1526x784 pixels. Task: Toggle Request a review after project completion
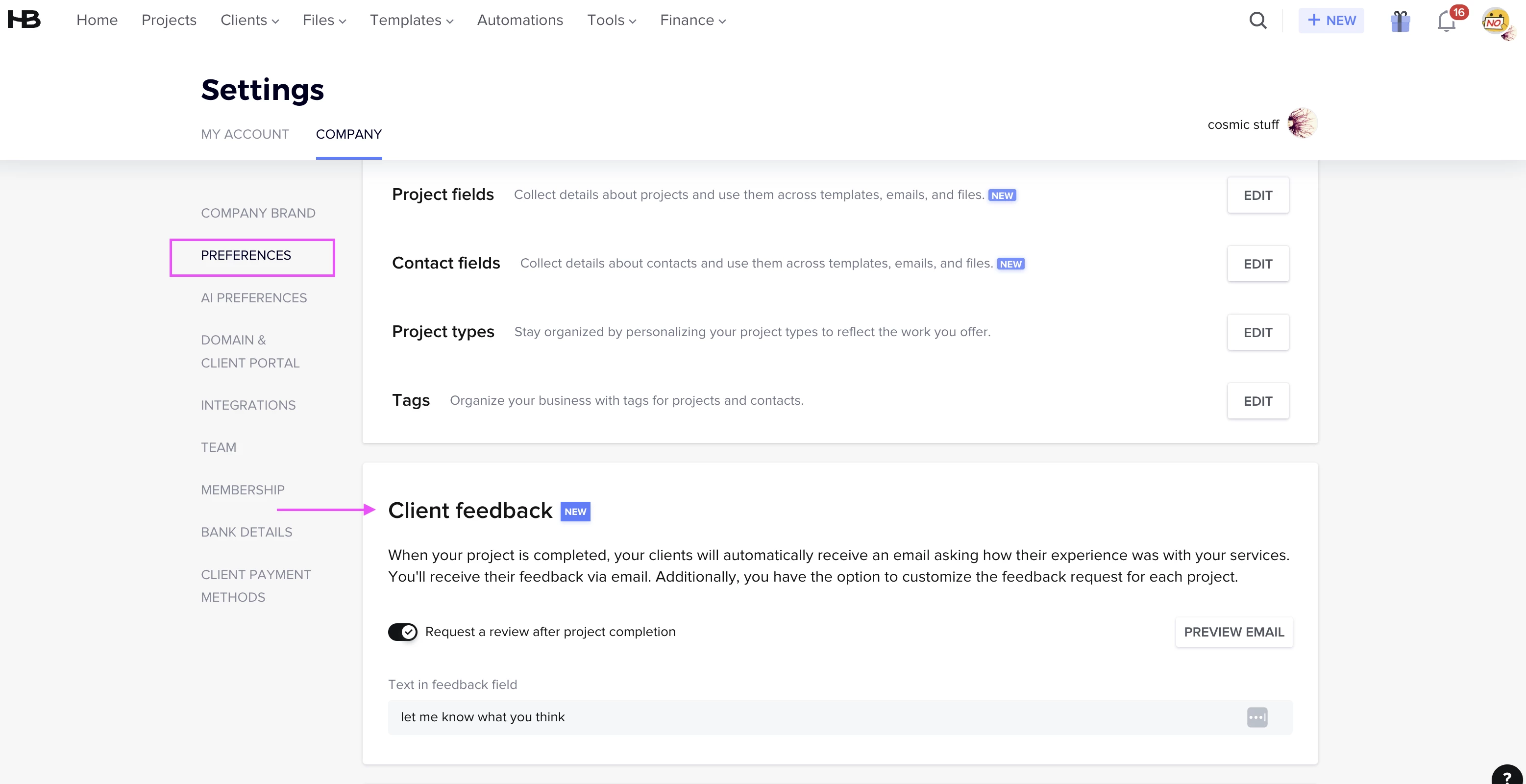[403, 632]
